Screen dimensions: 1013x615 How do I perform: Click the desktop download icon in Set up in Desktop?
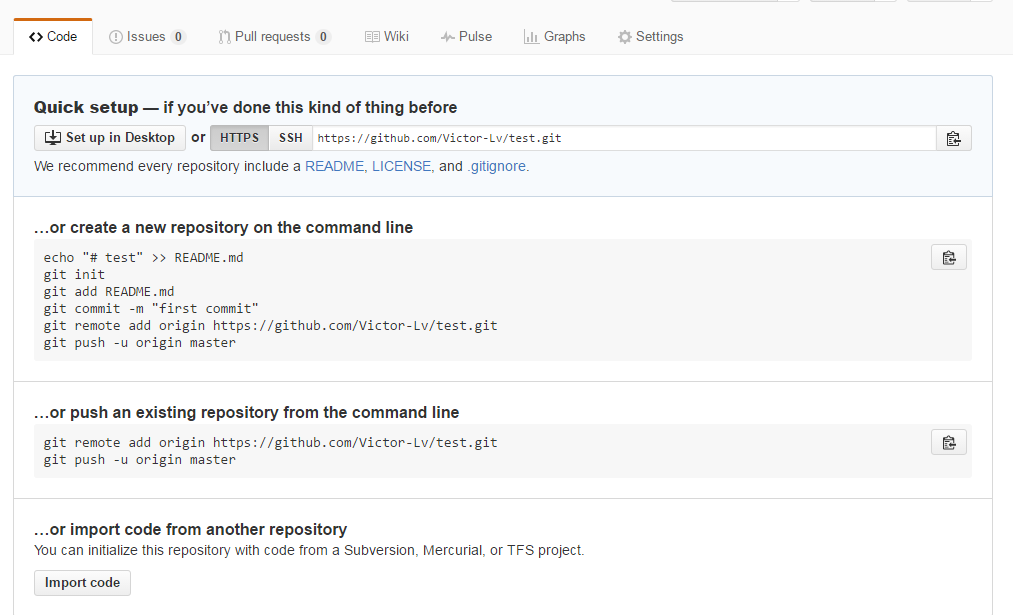[52, 138]
